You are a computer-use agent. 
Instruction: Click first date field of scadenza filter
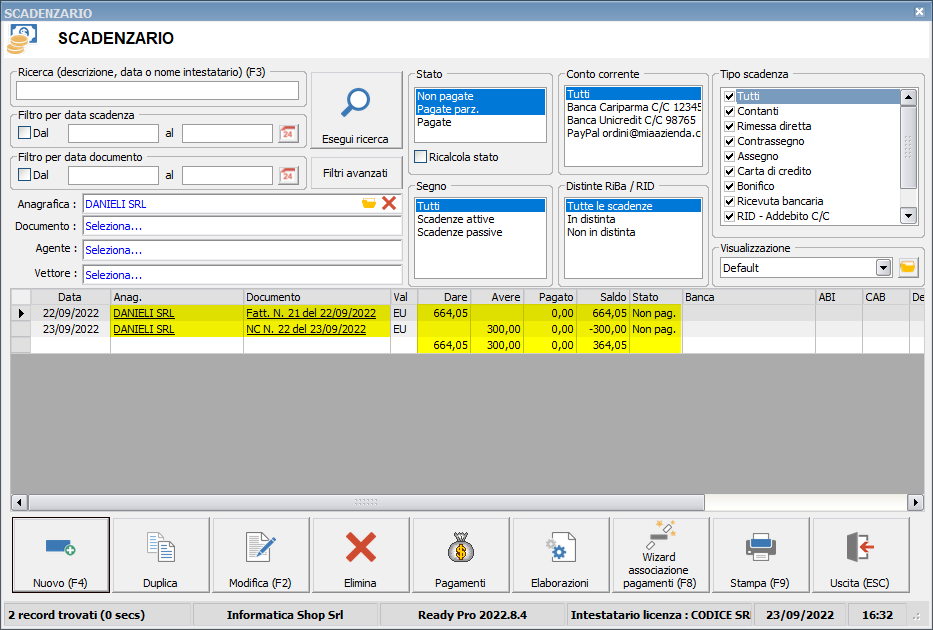pyautogui.click(x=113, y=133)
